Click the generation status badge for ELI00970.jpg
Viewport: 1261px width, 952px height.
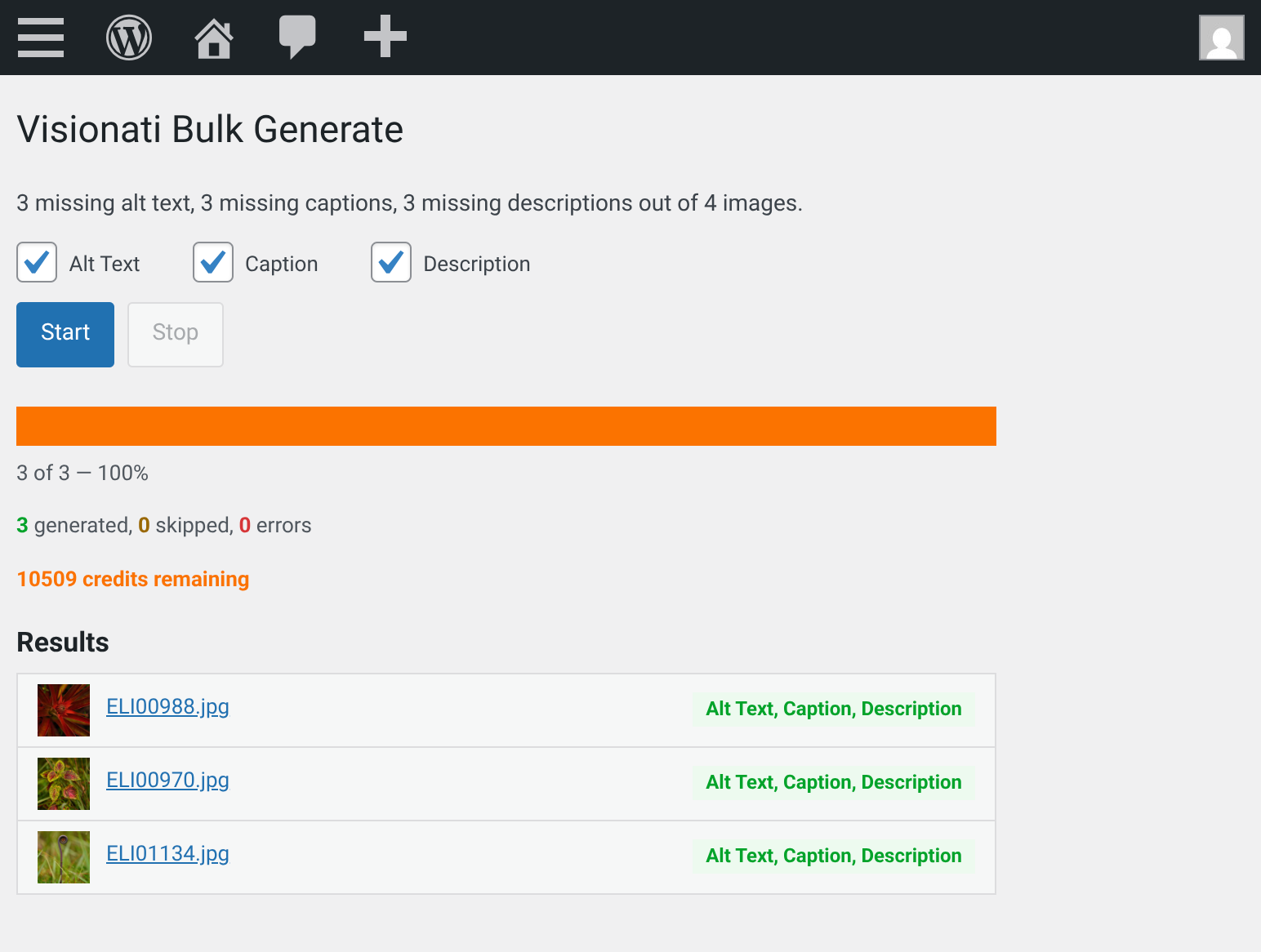coord(833,781)
